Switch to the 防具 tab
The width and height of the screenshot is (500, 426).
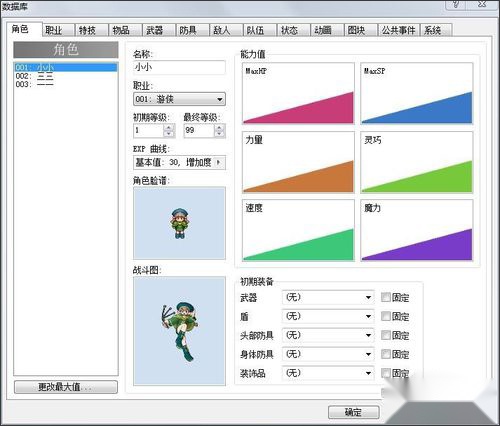point(192,30)
